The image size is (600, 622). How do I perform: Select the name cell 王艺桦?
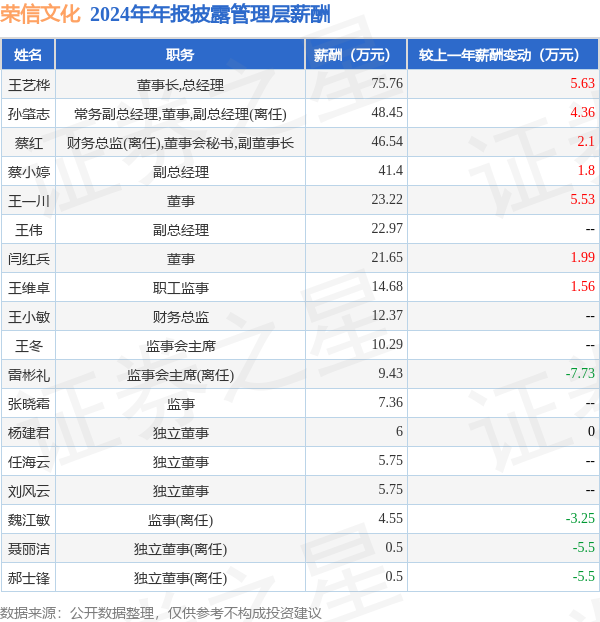(x=29, y=85)
